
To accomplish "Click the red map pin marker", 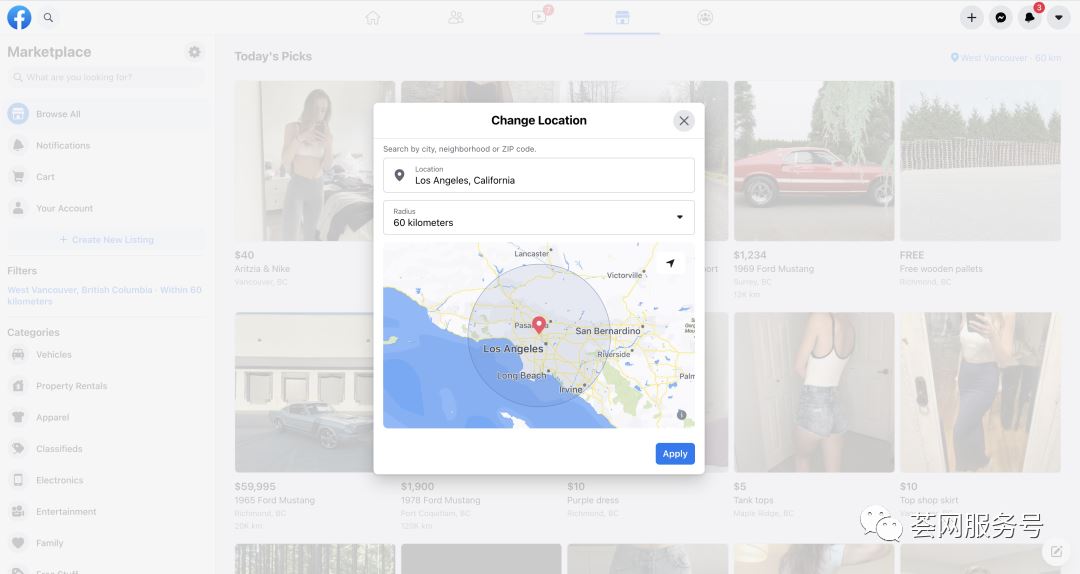I will tap(539, 324).
